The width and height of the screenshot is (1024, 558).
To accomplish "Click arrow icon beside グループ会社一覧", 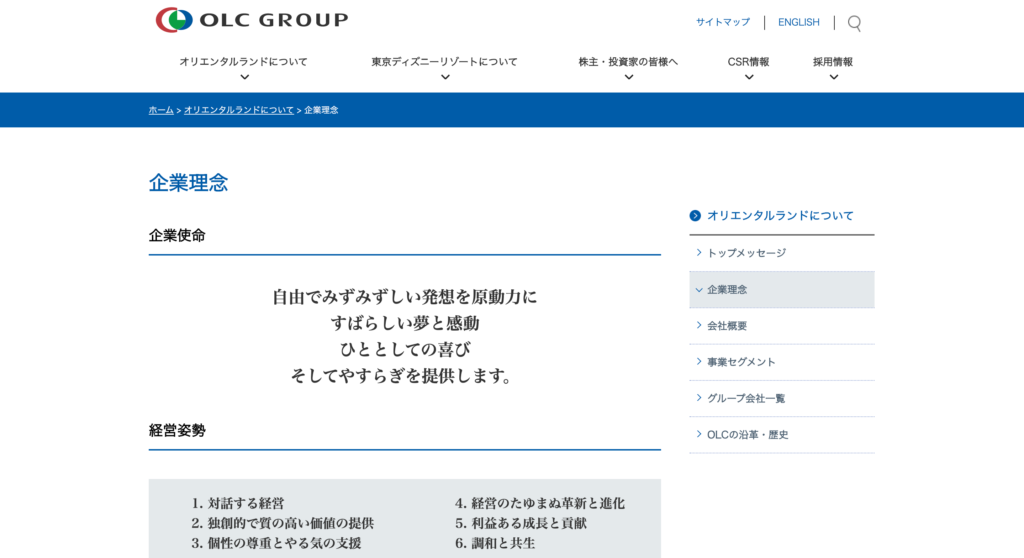I will (x=699, y=397).
